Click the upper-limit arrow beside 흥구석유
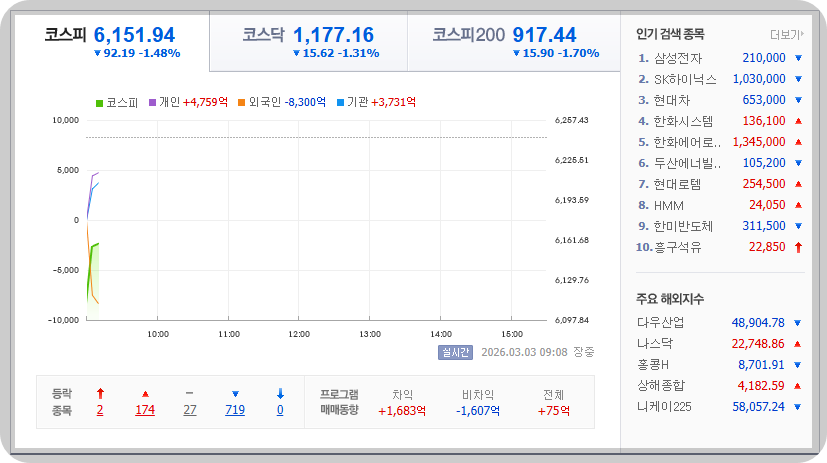This screenshot has width=827, height=463. (x=799, y=247)
